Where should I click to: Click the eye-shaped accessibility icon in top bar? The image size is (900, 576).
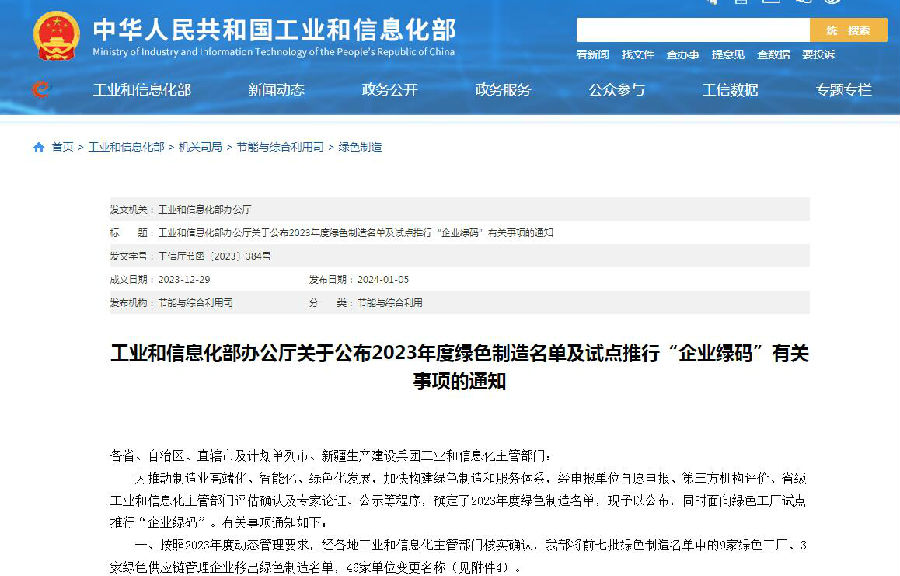pyautogui.click(x=833, y=4)
